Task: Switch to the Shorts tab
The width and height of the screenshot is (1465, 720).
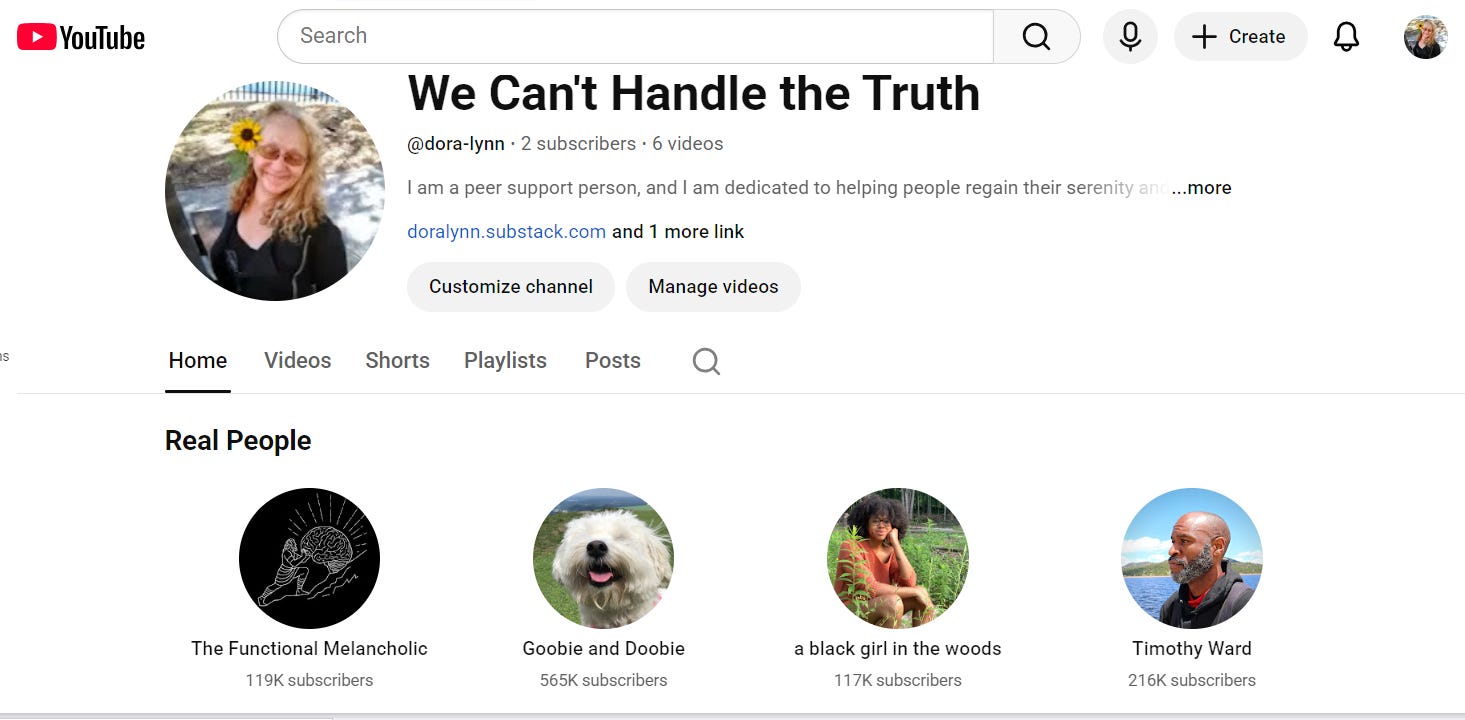Action: (x=397, y=361)
